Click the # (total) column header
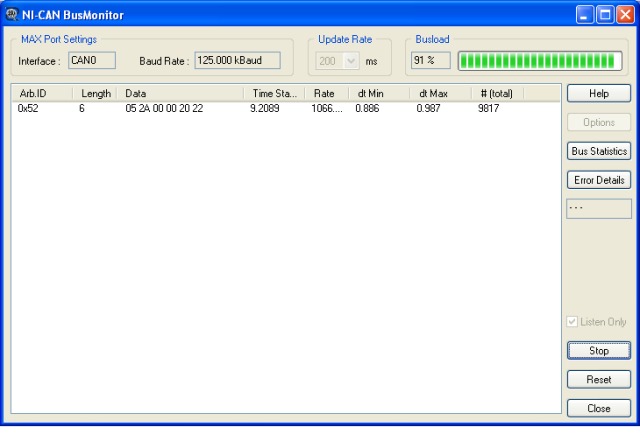 pyautogui.click(x=496, y=93)
